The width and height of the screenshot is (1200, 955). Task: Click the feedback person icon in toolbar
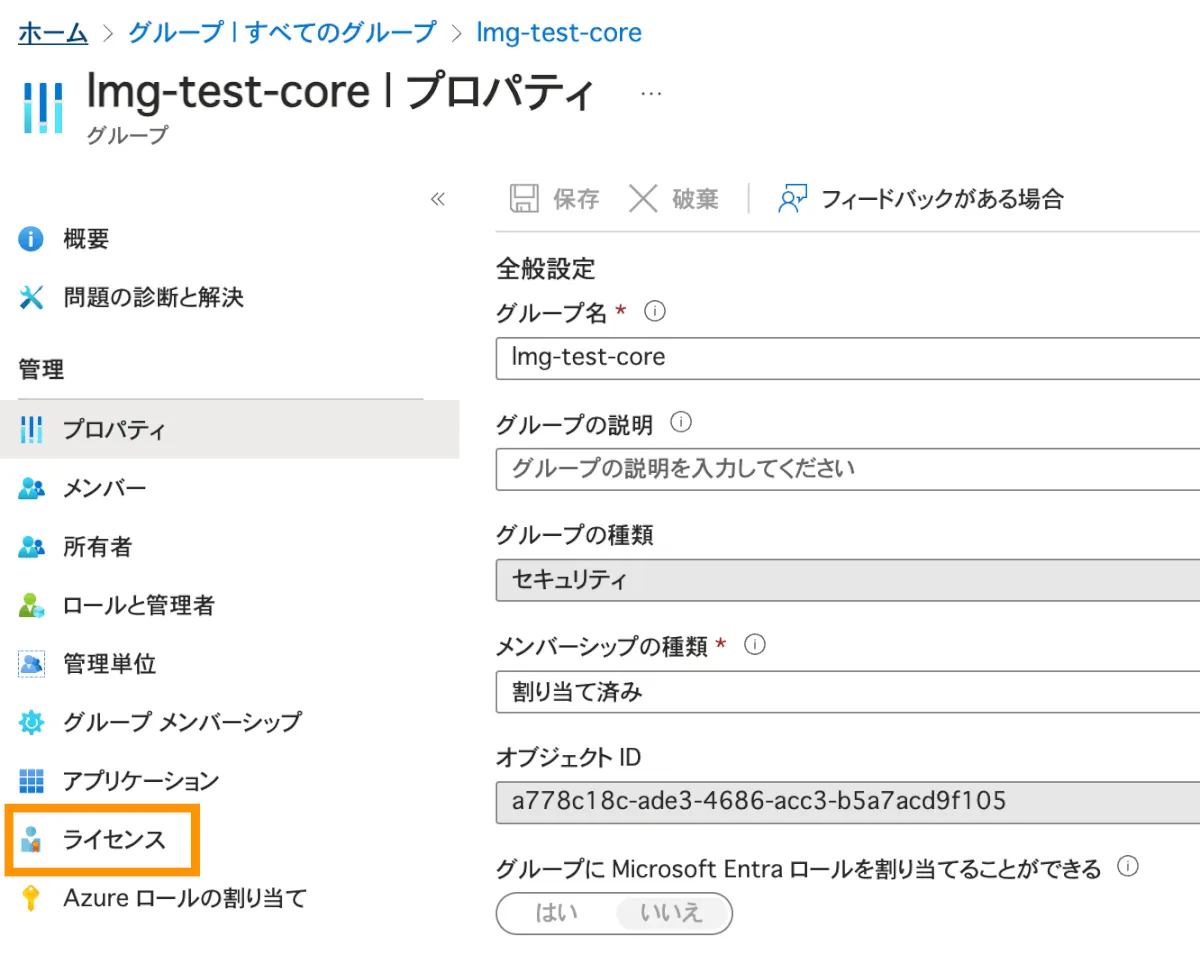click(x=792, y=198)
